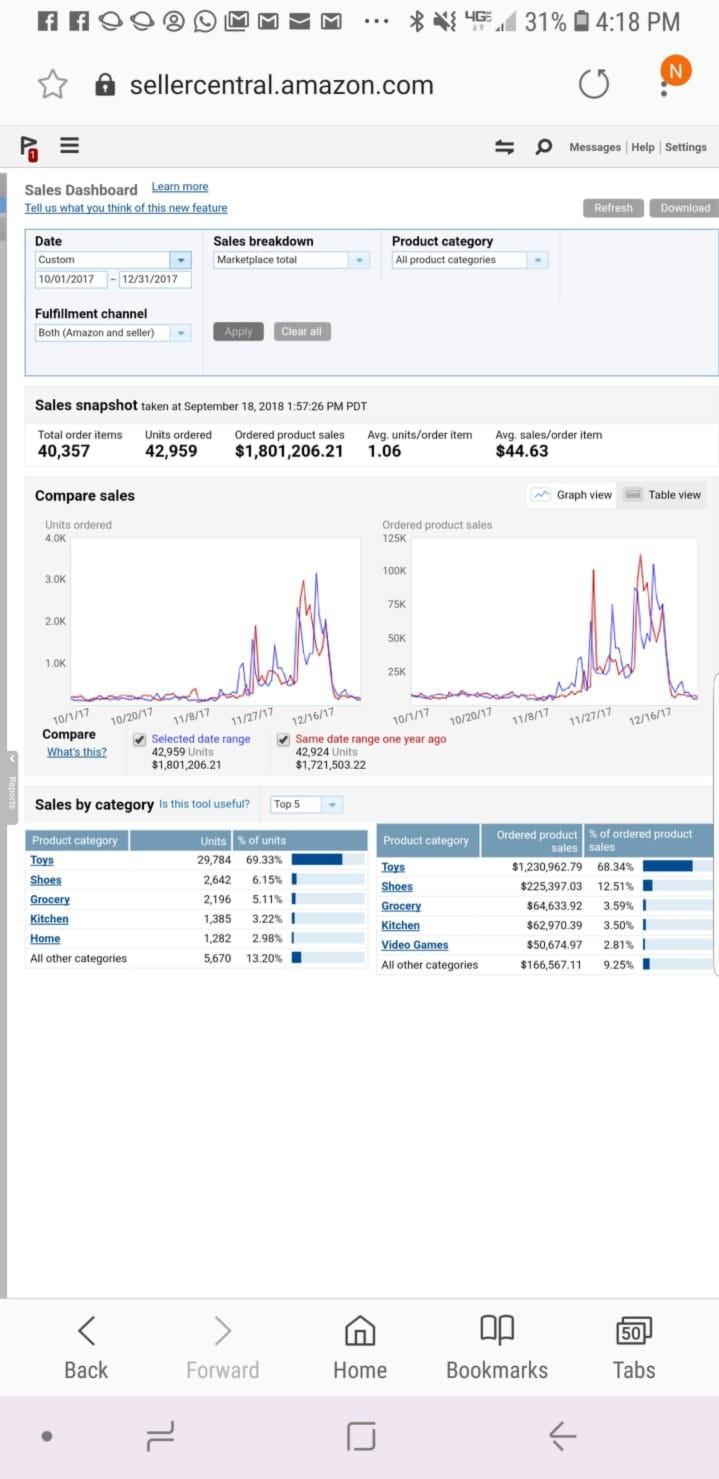Screen dimensions: 719x1479
Task: Open Grocery in units category table
Action: [x=50, y=900]
